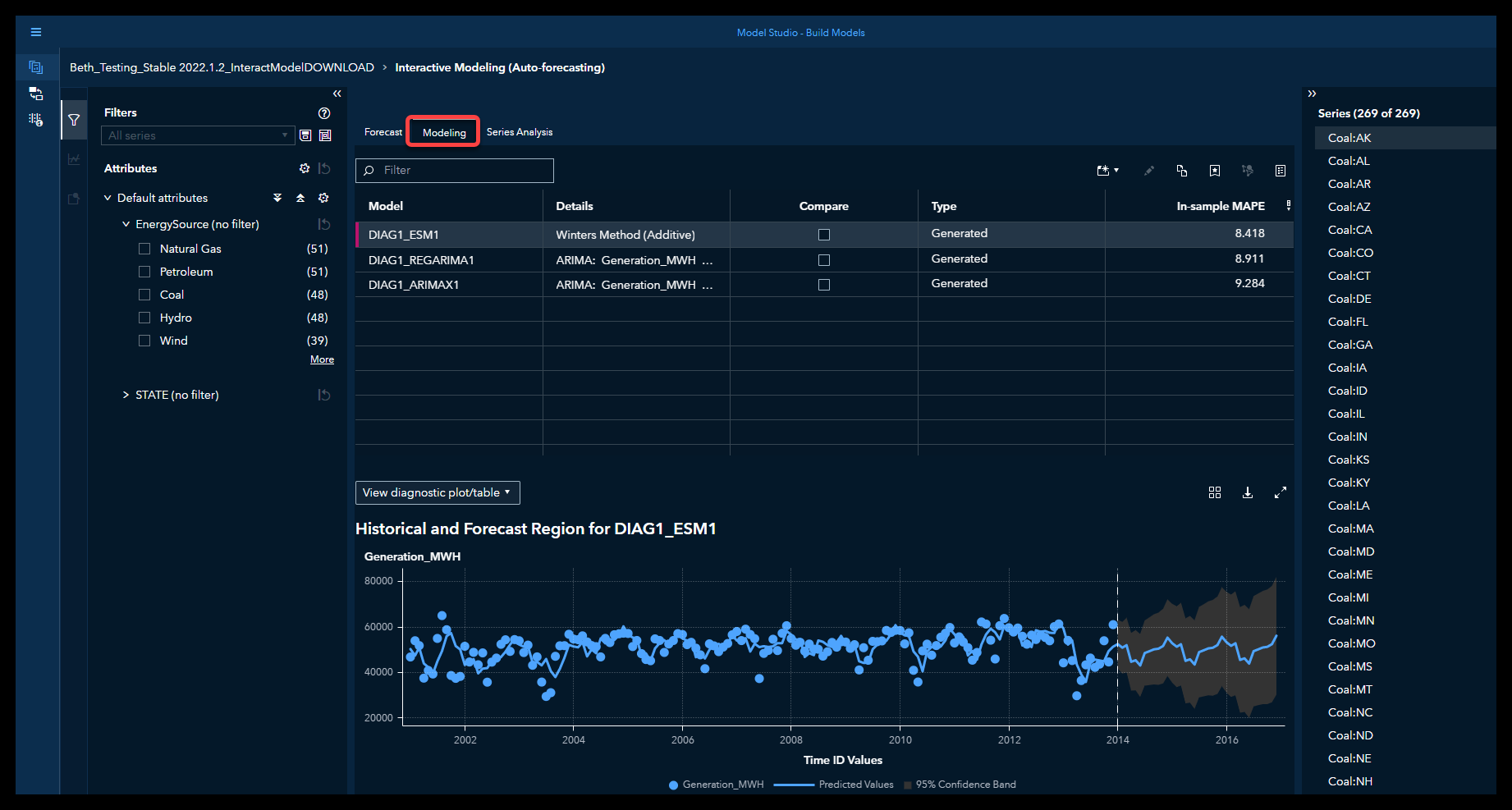Click the Attributes settings gear icon
1512x810 pixels.
(x=305, y=168)
